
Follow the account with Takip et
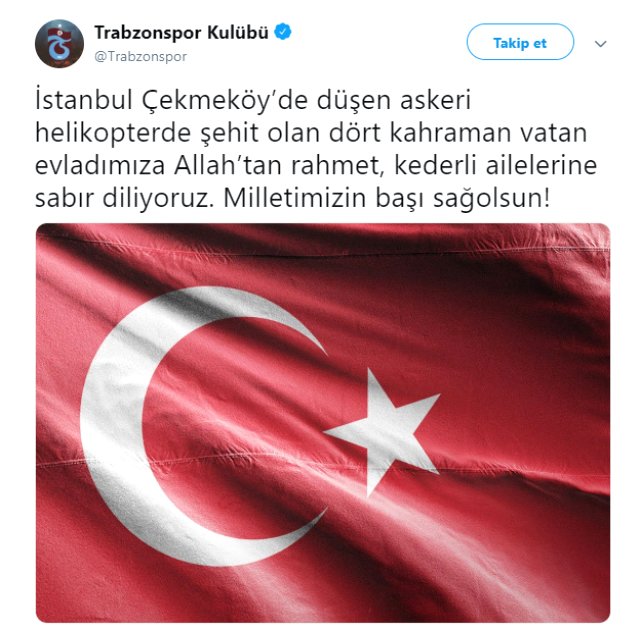click(x=520, y=42)
